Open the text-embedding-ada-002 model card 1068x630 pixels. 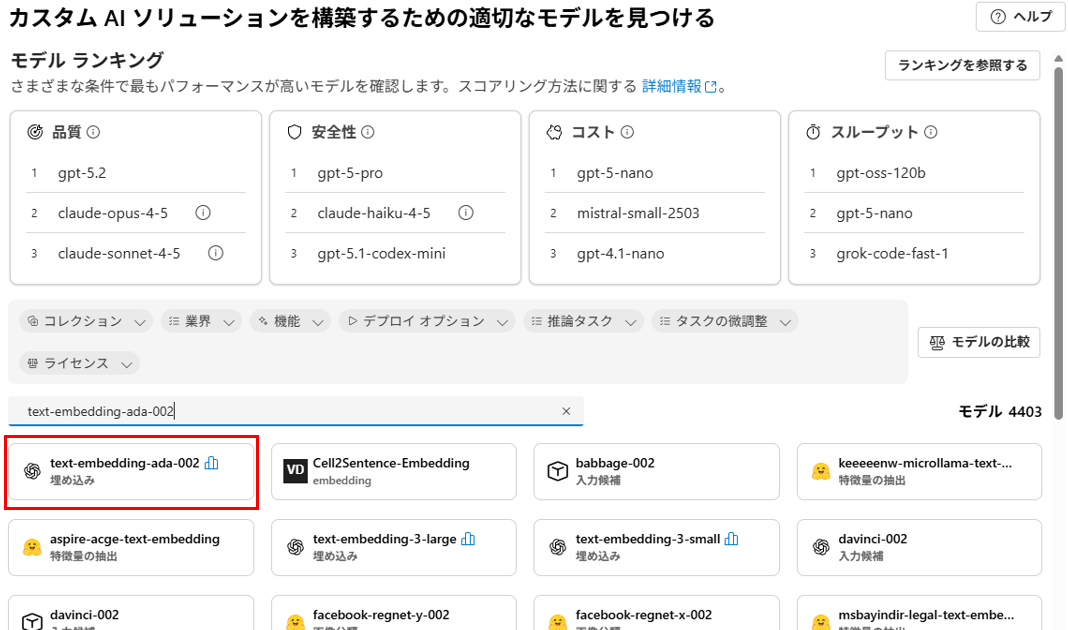[131, 471]
